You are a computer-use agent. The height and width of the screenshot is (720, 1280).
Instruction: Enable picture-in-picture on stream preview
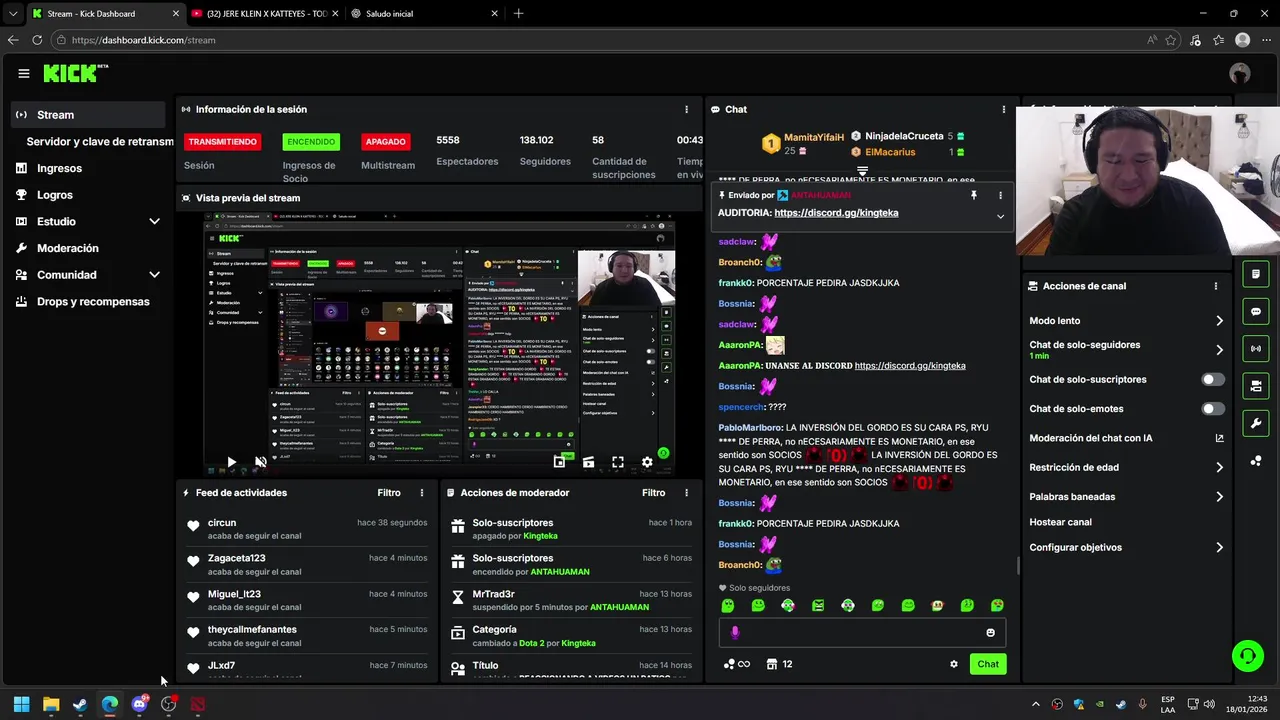pyautogui.click(x=559, y=462)
